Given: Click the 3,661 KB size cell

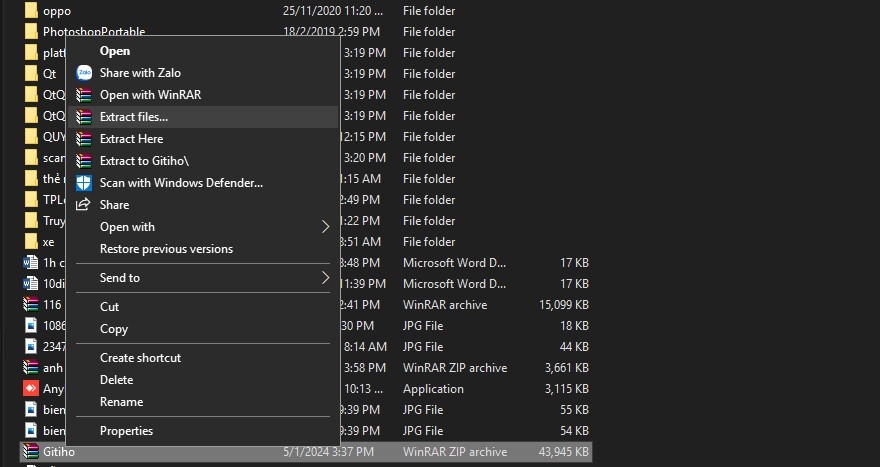Looking at the screenshot, I should coord(567,368).
